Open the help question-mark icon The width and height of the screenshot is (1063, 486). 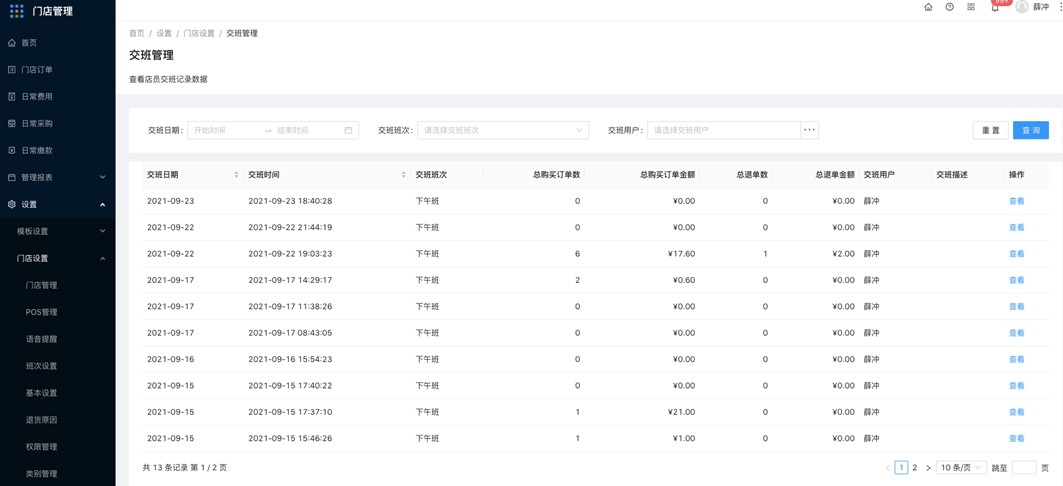pos(950,7)
